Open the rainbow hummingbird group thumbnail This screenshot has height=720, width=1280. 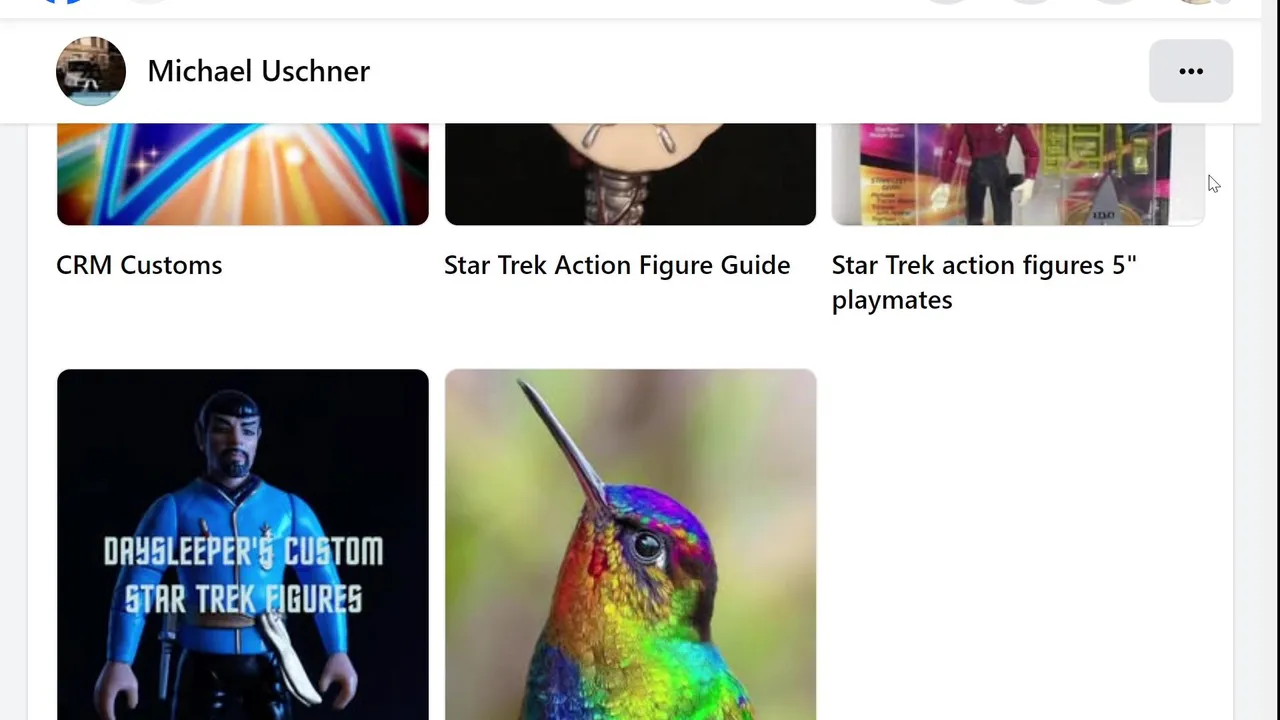(630, 545)
